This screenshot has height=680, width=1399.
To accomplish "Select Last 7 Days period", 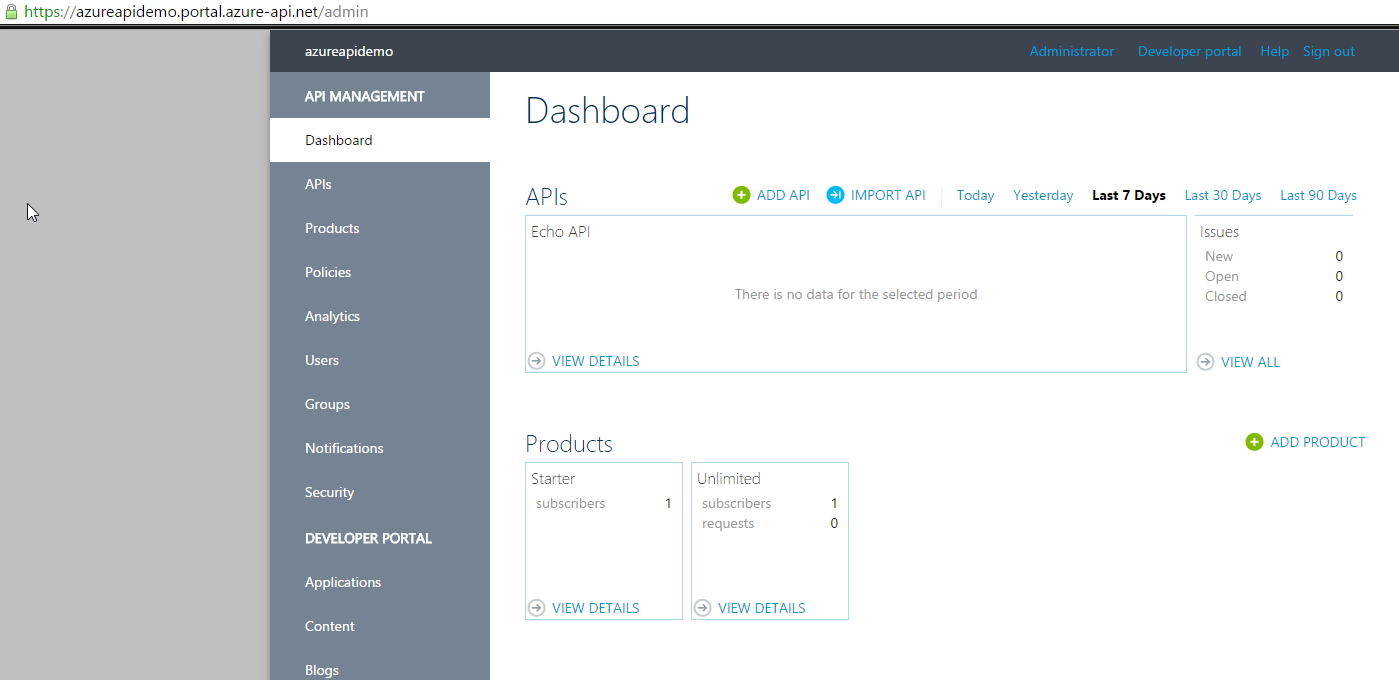I will click(1129, 195).
